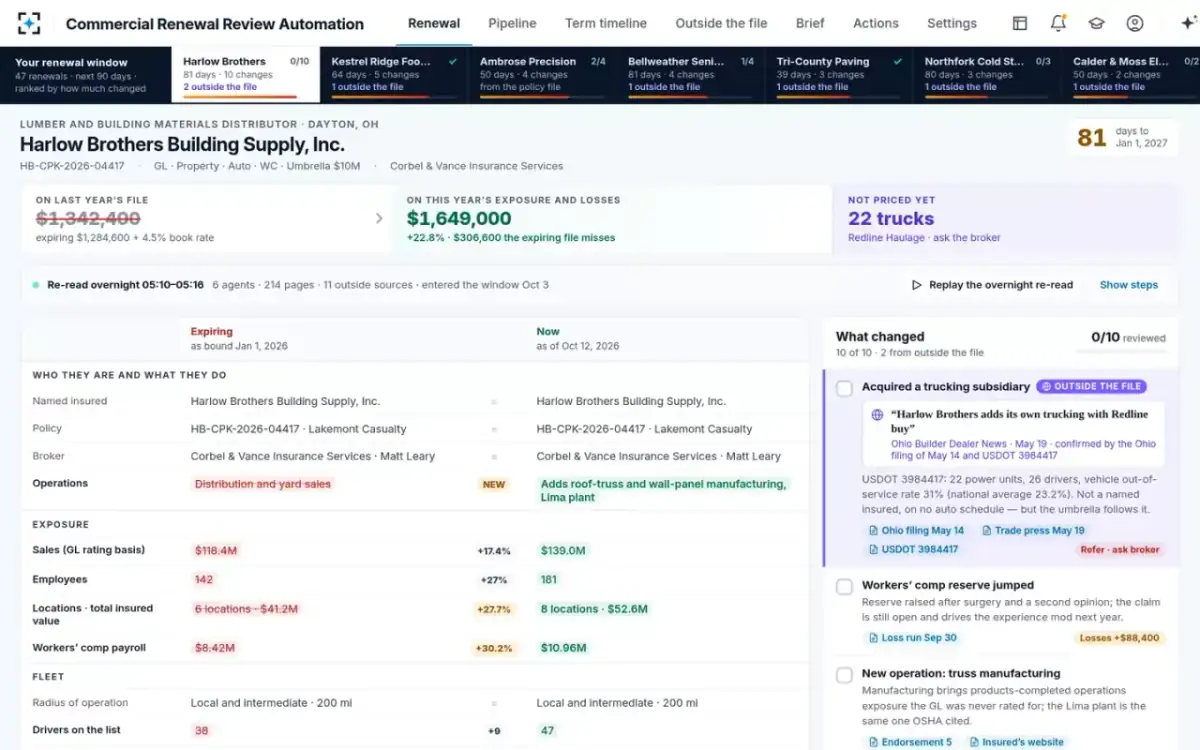1200x750 pixels.
Task: Click Commercial Renewal Review Automation title
Action: tap(215, 23)
